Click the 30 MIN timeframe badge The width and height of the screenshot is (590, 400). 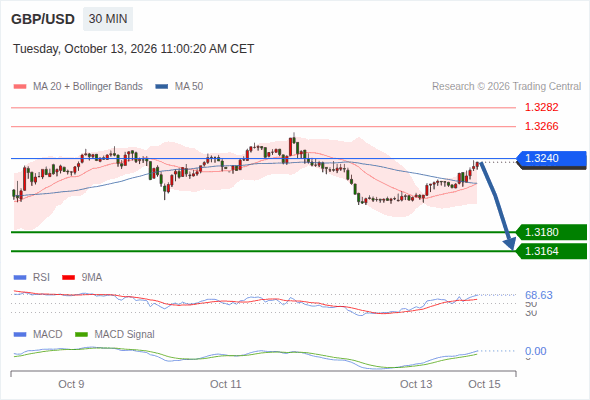pos(108,19)
